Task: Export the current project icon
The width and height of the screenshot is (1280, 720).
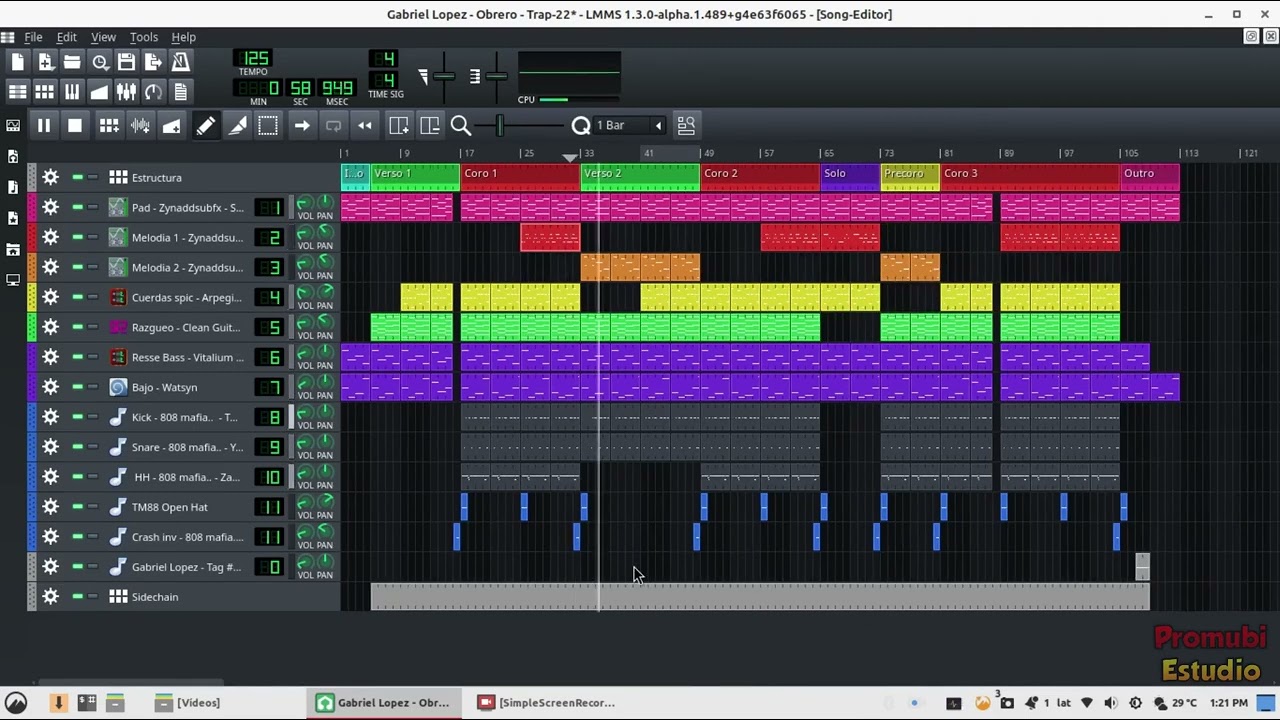Action: point(153,62)
